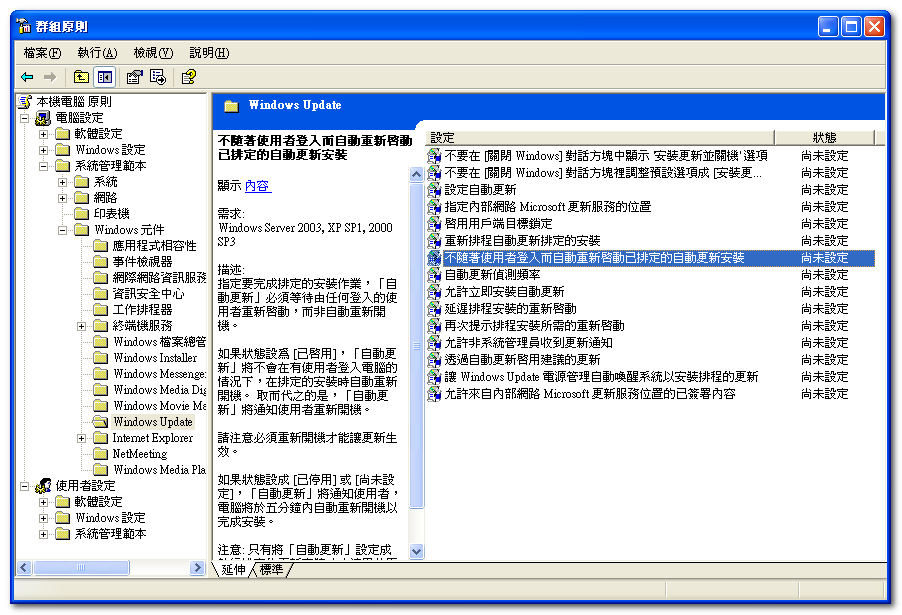Select 網際網路資訊服務 in the tree
The width and height of the screenshot is (902, 615).
coord(159,278)
